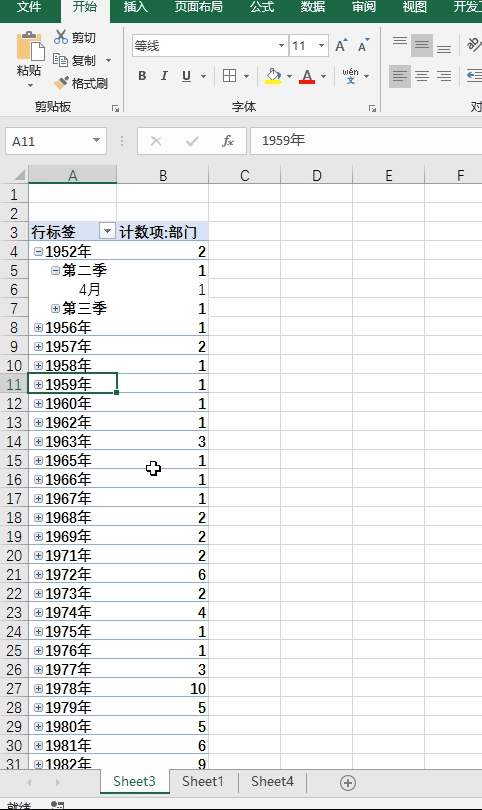The width and height of the screenshot is (482, 810).
Task: Add a new sheet with plus button
Action: pos(348,783)
